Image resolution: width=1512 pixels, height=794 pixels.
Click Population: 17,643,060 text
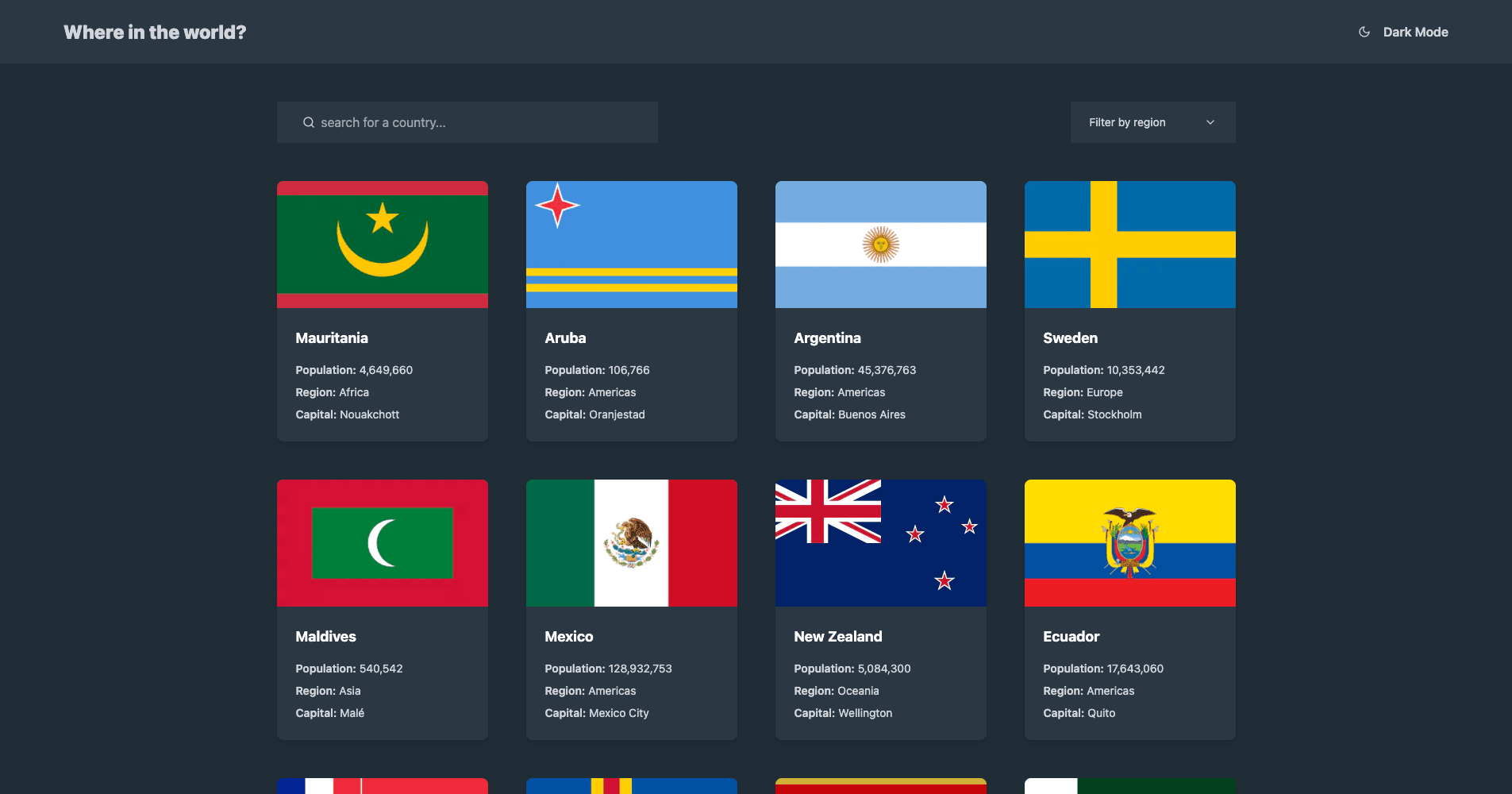[1103, 669]
